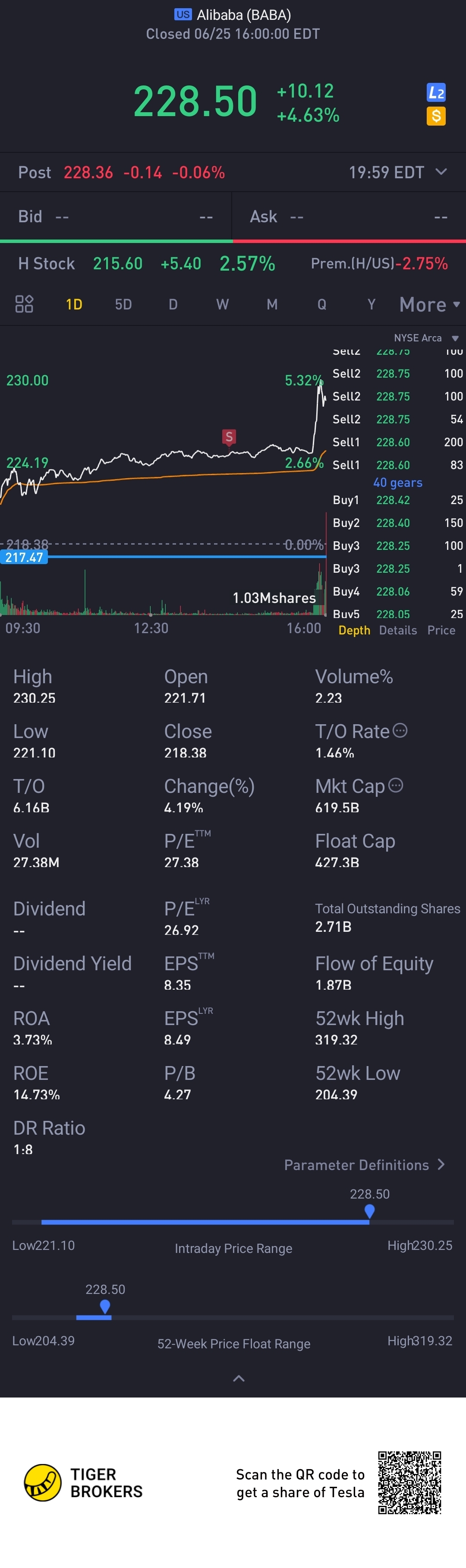Open the chart layout grid icon
This screenshot has height=1568, width=466.
pos(24,304)
